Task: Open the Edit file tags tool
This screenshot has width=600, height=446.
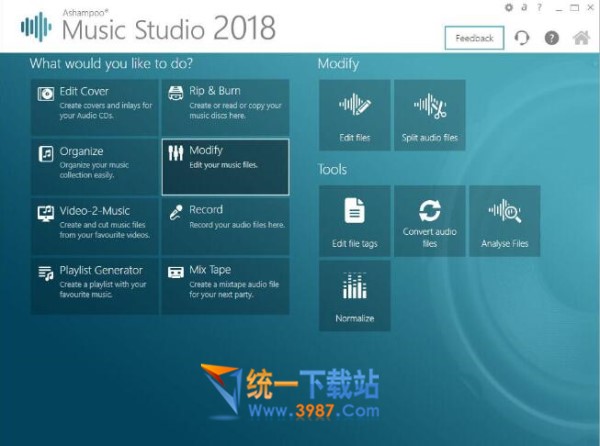Action: pyautogui.click(x=354, y=220)
